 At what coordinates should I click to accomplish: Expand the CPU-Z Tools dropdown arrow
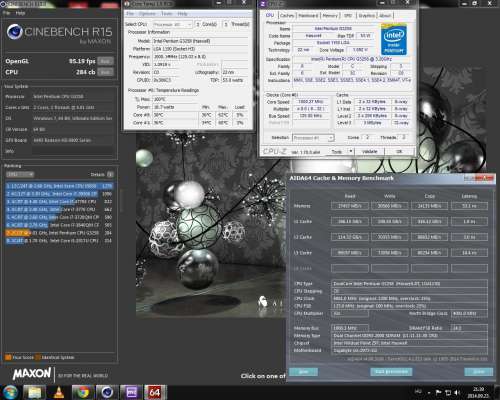[x=351, y=152]
